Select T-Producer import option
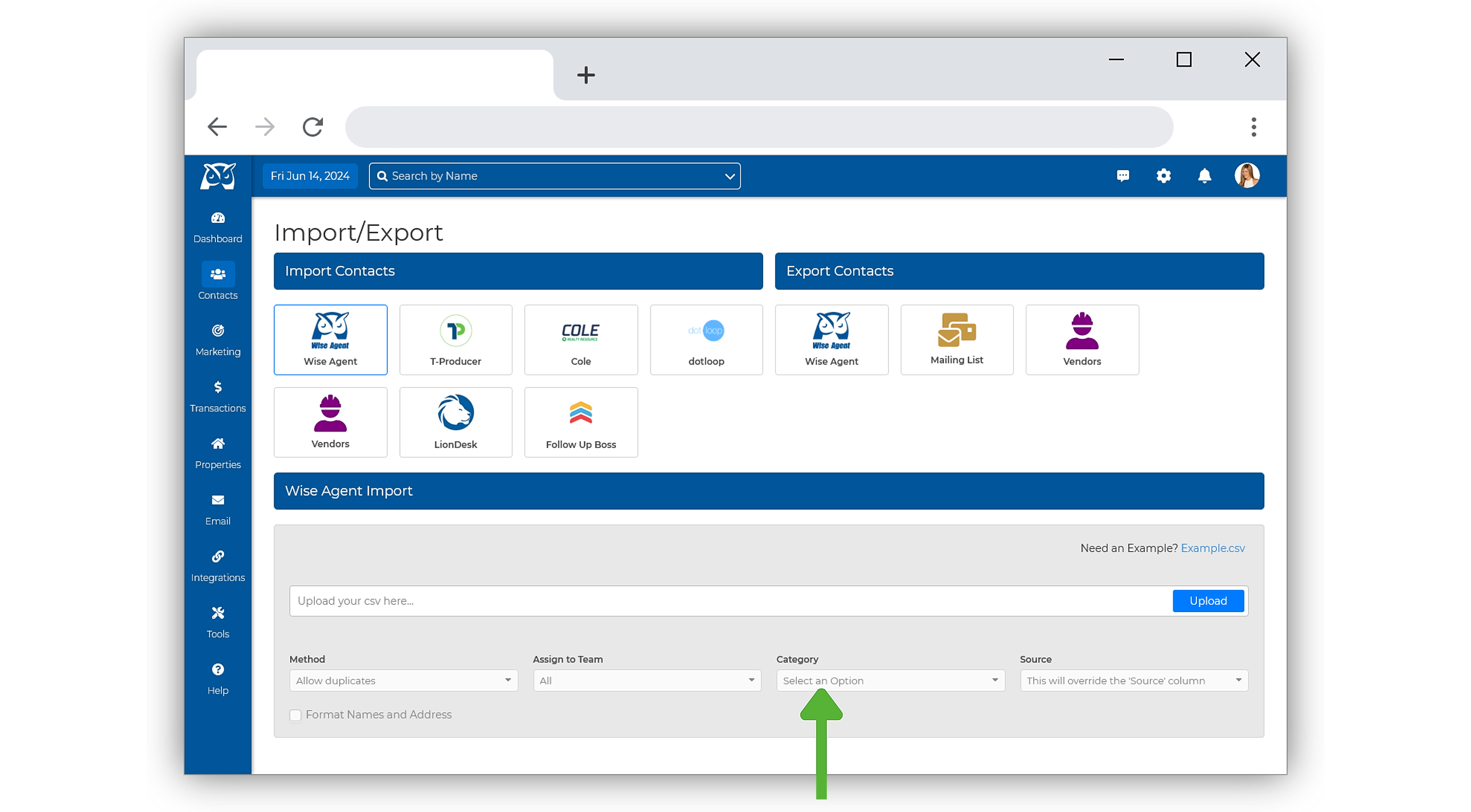 pyautogui.click(x=456, y=340)
